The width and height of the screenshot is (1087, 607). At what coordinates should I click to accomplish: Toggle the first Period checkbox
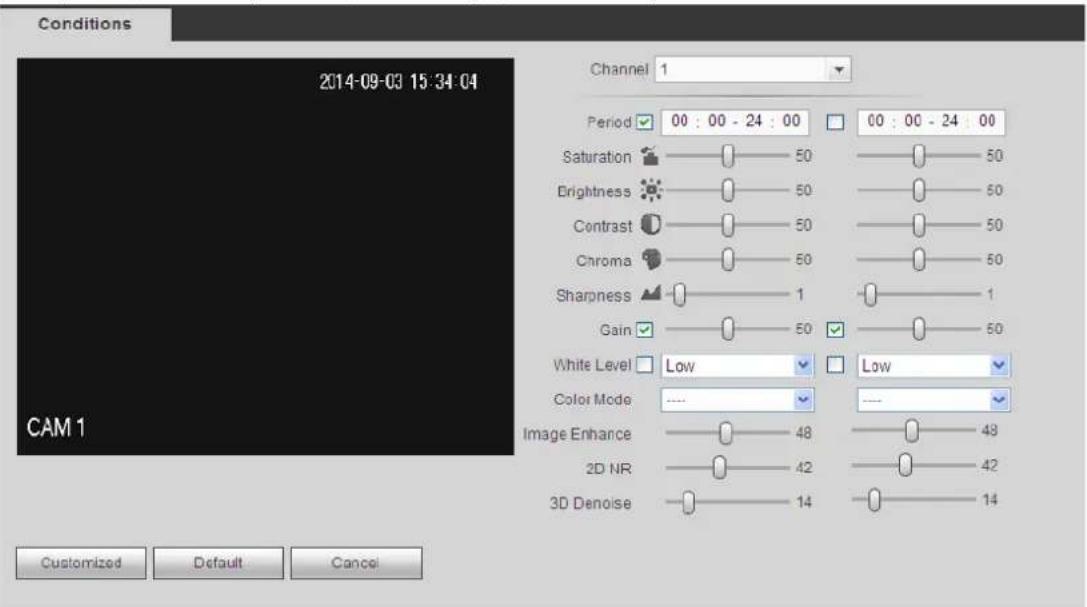point(645,122)
